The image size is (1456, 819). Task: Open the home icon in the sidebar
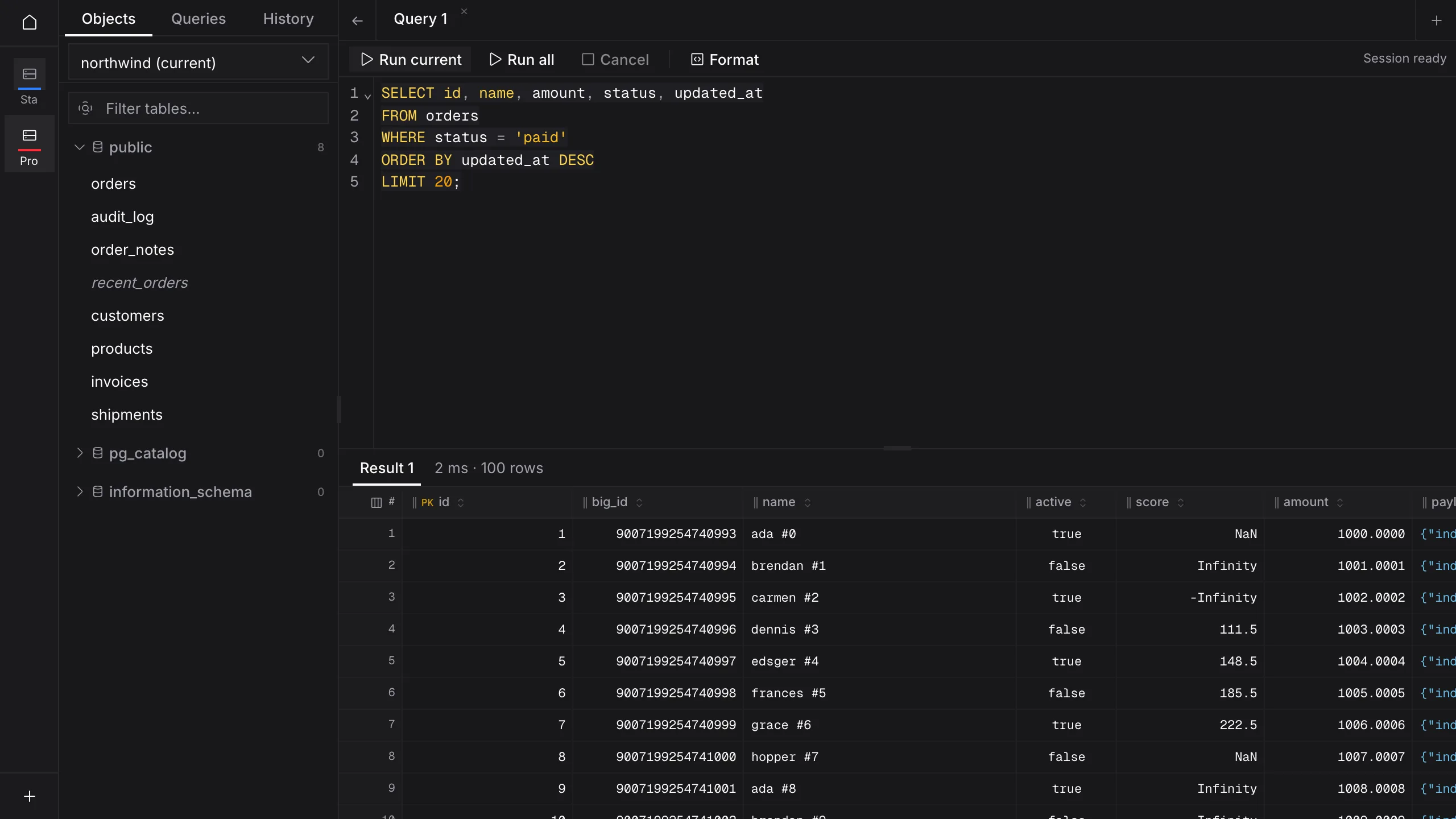29,22
